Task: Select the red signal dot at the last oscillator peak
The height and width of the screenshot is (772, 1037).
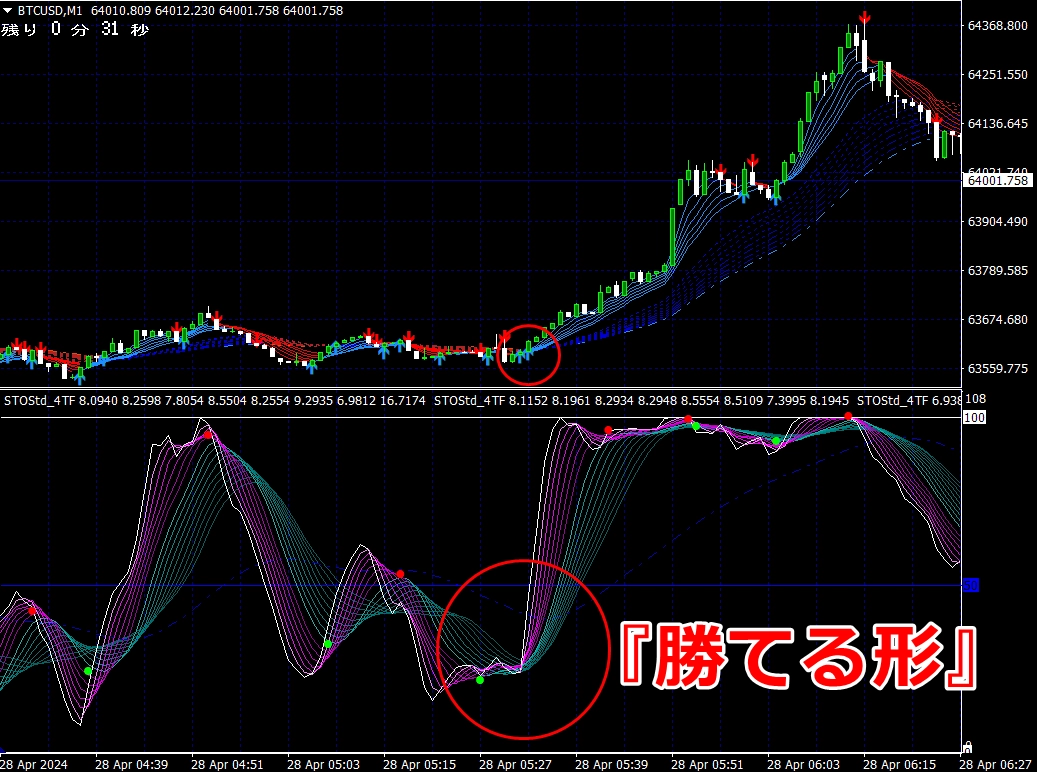Action: [849, 416]
